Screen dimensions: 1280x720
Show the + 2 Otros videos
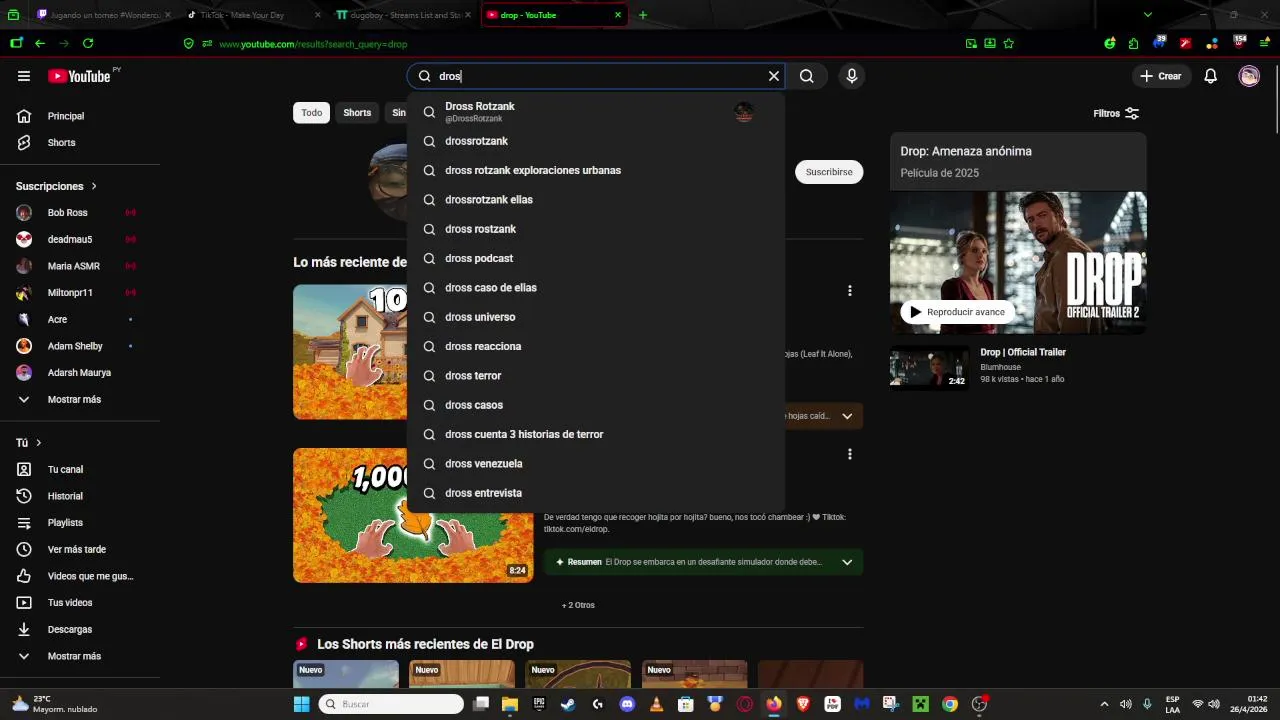[x=578, y=605]
